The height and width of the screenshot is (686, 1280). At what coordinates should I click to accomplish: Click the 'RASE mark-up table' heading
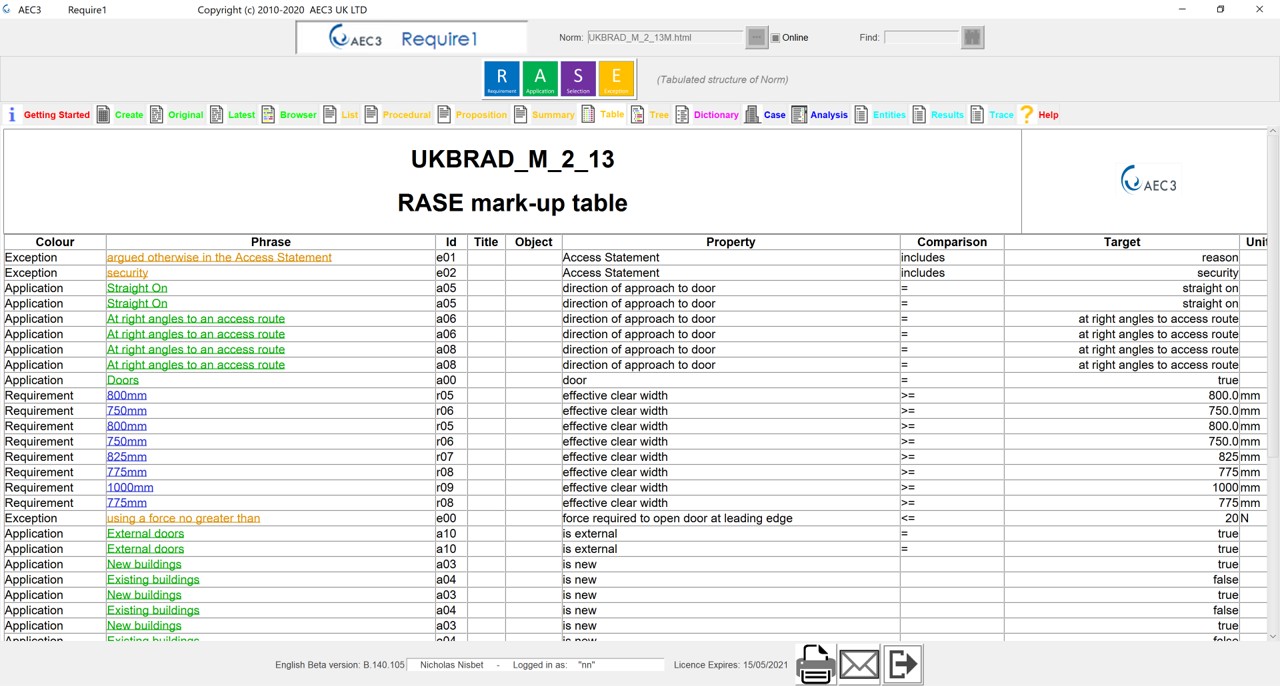(x=512, y=203)
